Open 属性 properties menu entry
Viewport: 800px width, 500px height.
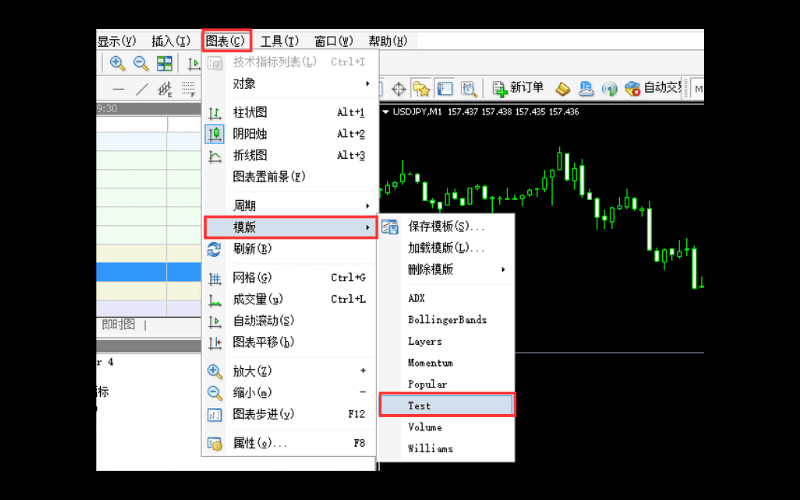290,443
